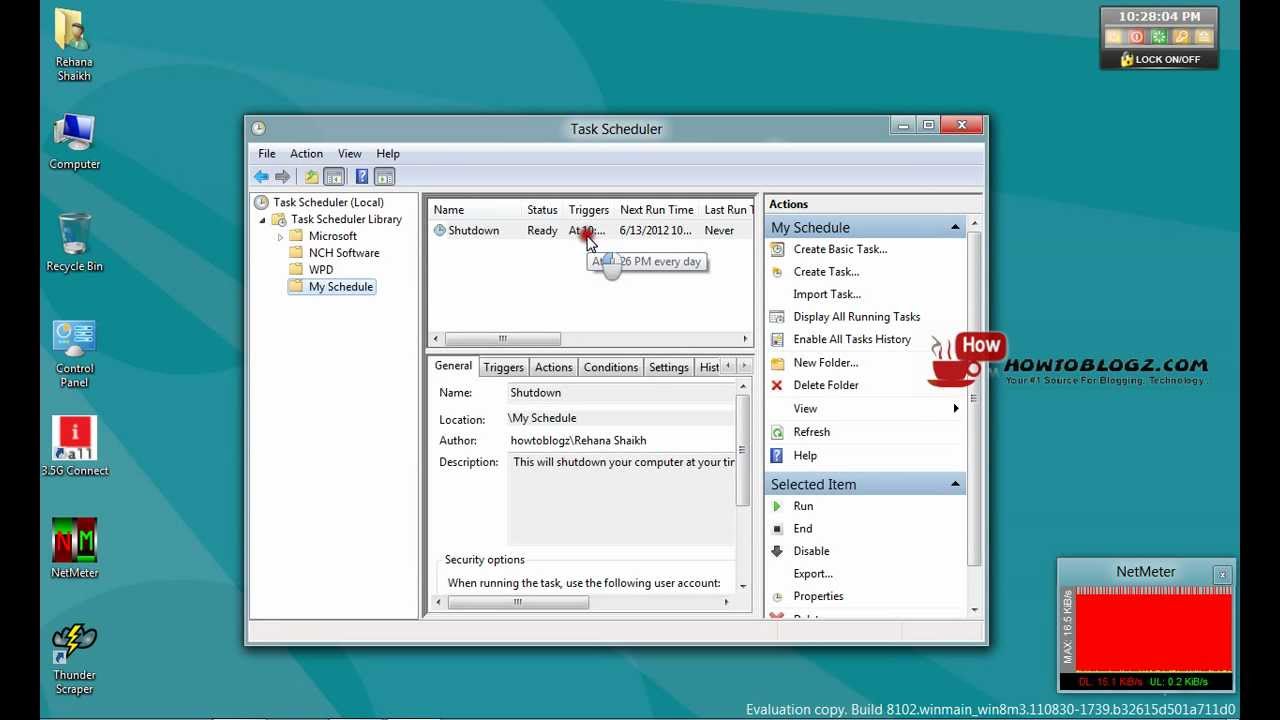Open the Action menu
Image resolution: width=1280 pixels, height=720 pixels.
tap(306, 154)
